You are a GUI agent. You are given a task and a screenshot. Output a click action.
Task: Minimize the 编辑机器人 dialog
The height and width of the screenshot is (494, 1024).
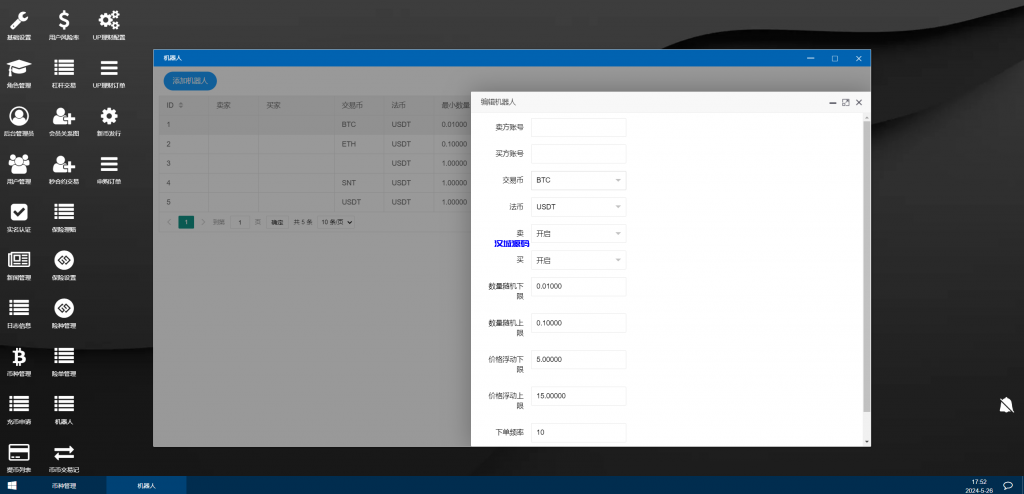pyautogui.click(x=833, y=103)
